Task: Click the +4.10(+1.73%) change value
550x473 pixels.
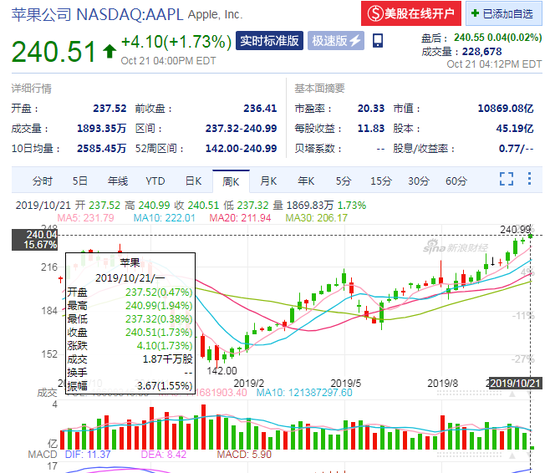Action: tap(176, 42)
